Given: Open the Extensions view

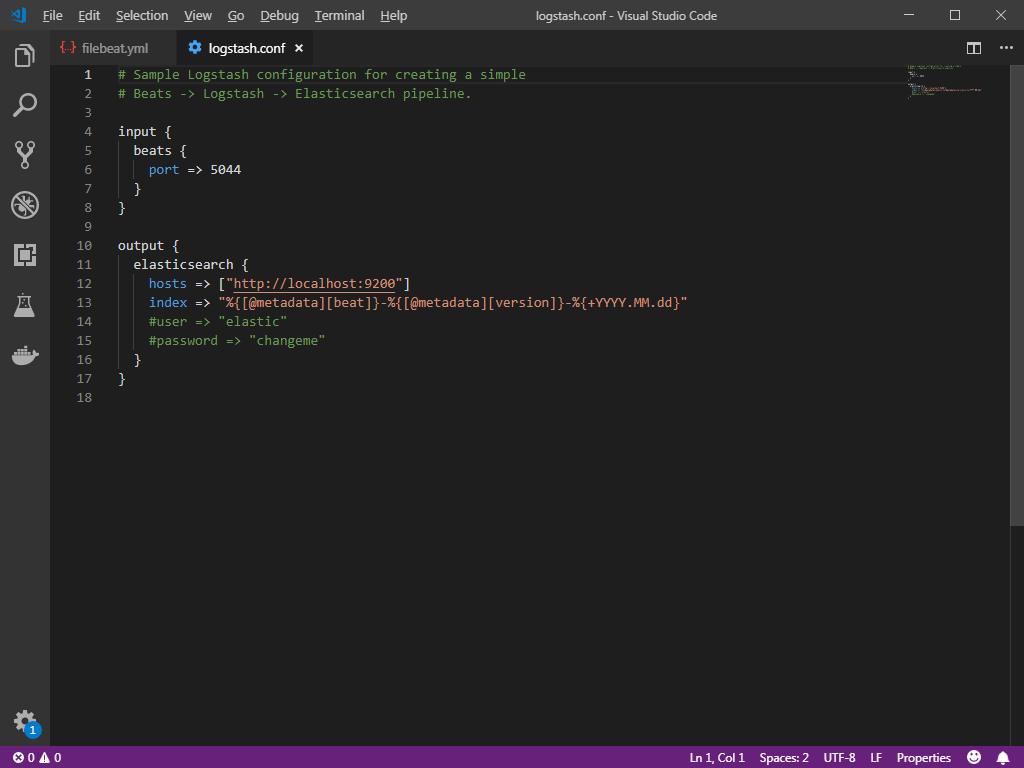Looking at the screenshot, I should [x=25, y=255].
